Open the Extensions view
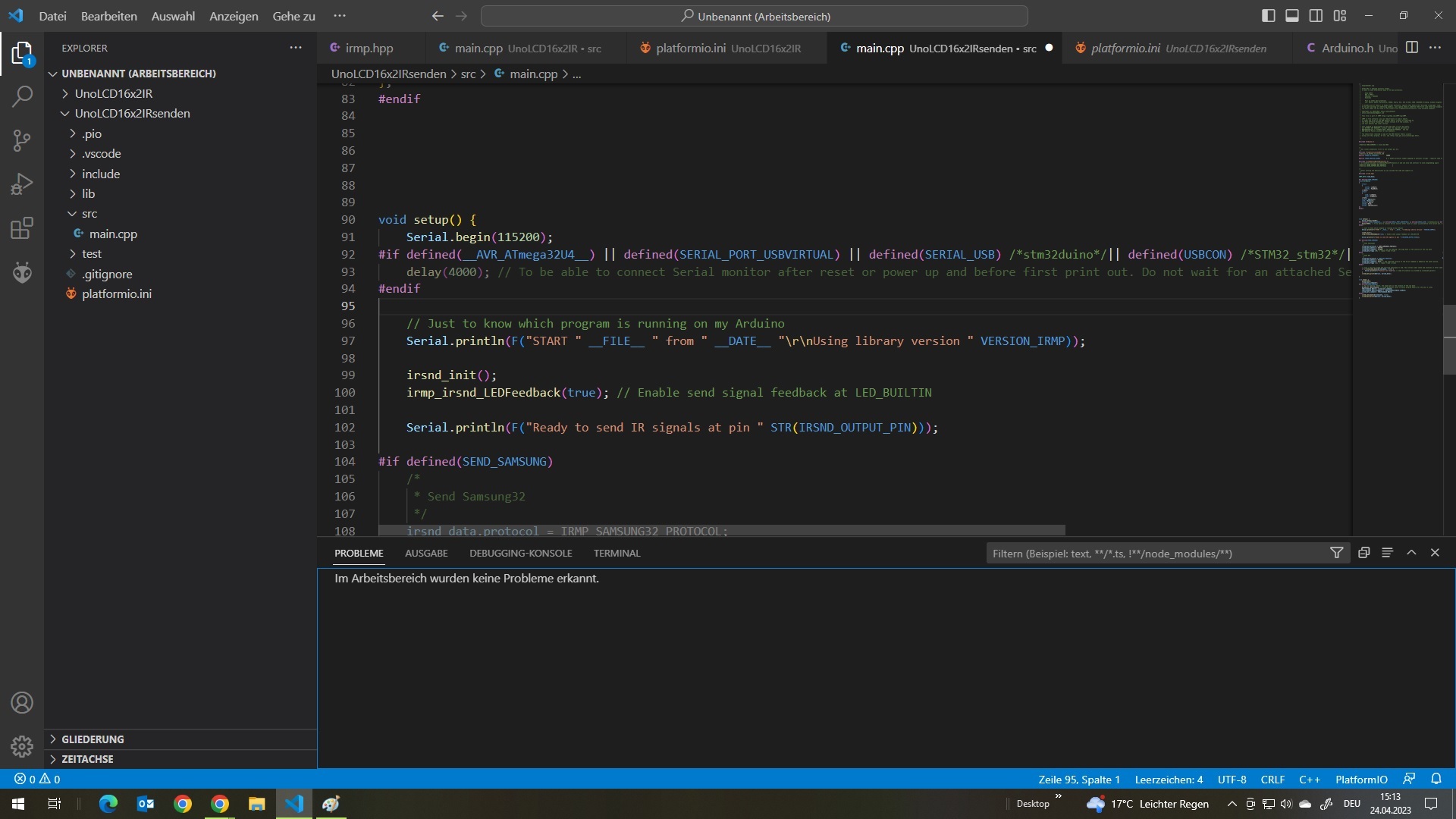Screen dimensions: 1456x819 tap(22, 228)
